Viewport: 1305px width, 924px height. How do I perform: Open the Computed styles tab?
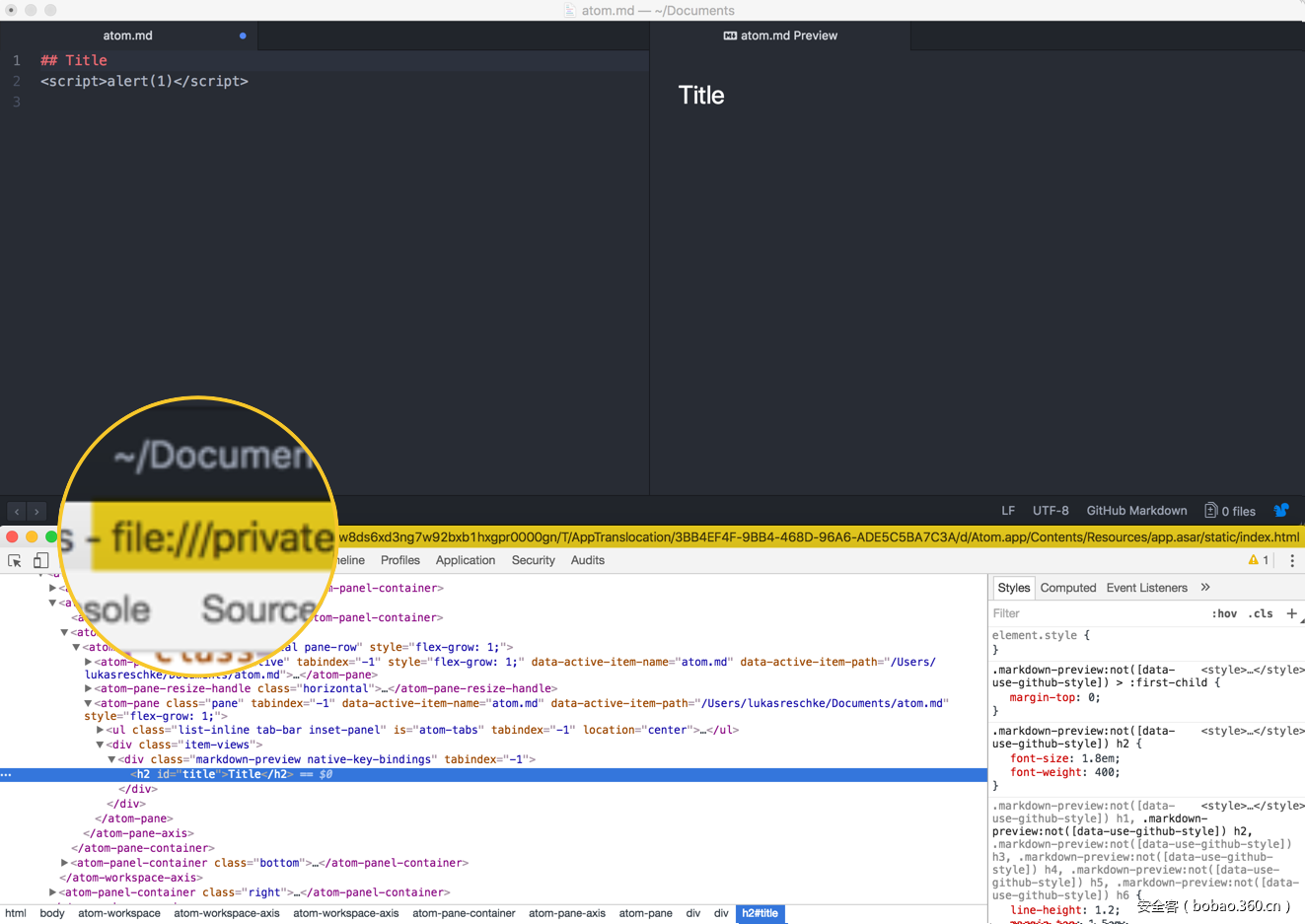pos(1067,588)
